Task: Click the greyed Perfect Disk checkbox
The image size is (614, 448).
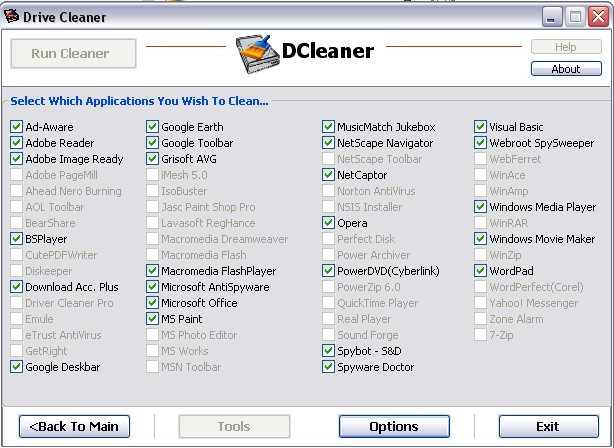Action: tap(328, 238)
